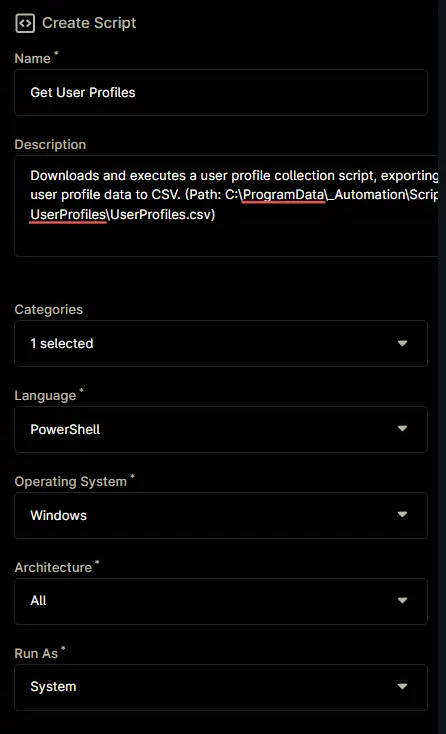Click the Operating System label
The width and height of the screenshot is (446, 734).
click(x=71, y=481)
